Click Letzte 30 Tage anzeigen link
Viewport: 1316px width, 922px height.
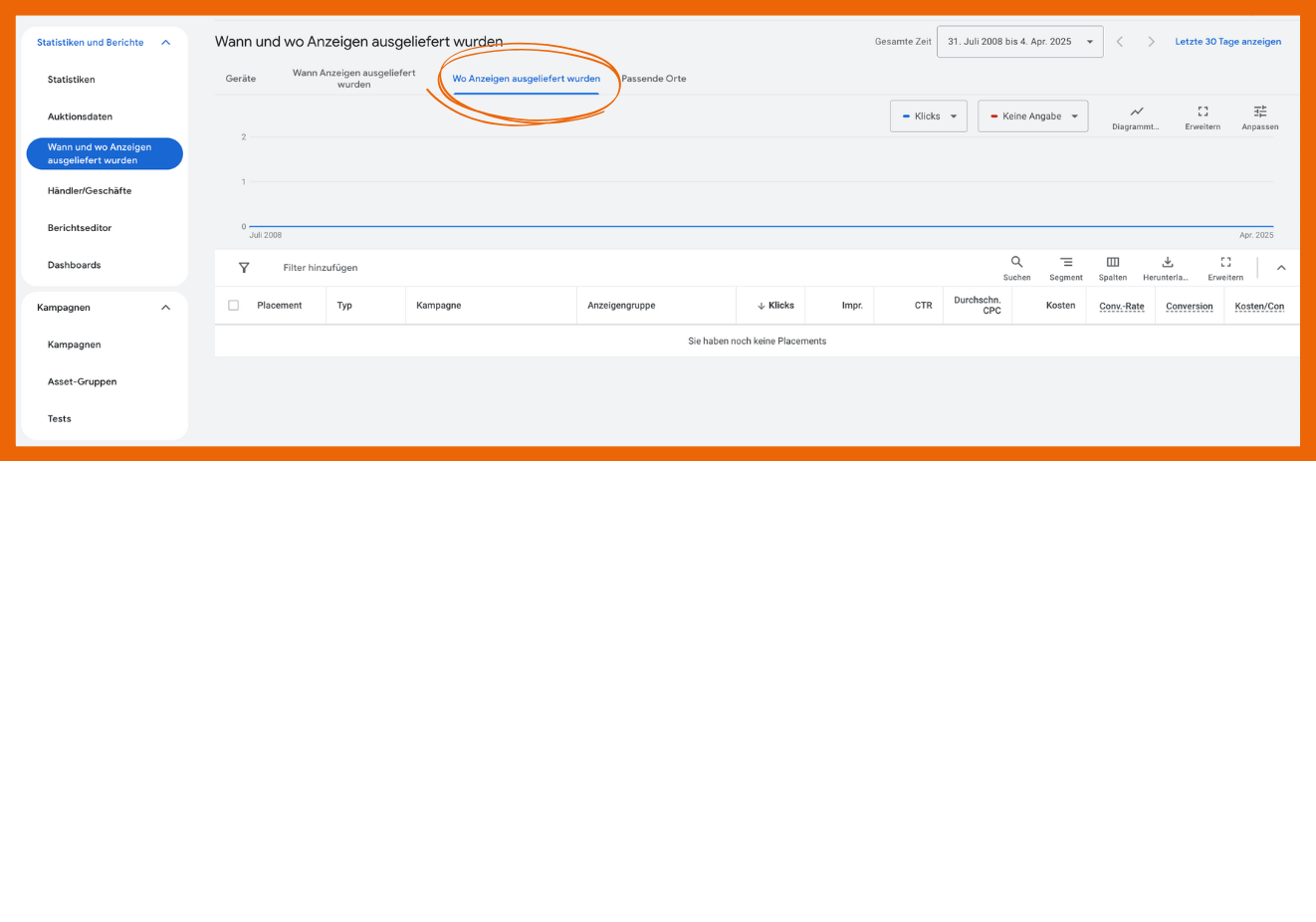pyautogui.click(x=1227, y=42)
